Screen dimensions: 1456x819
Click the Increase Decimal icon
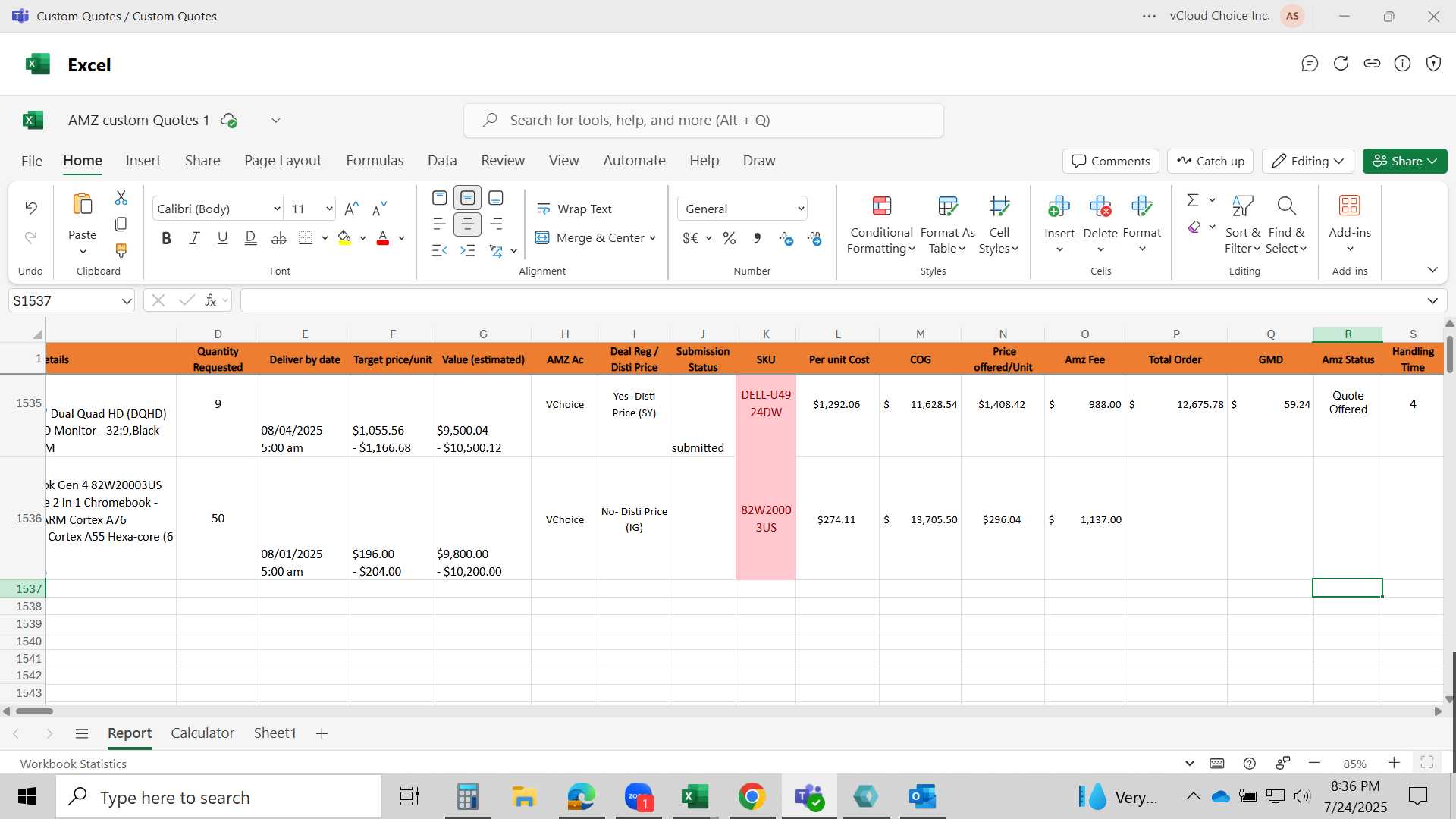point(786,238)
